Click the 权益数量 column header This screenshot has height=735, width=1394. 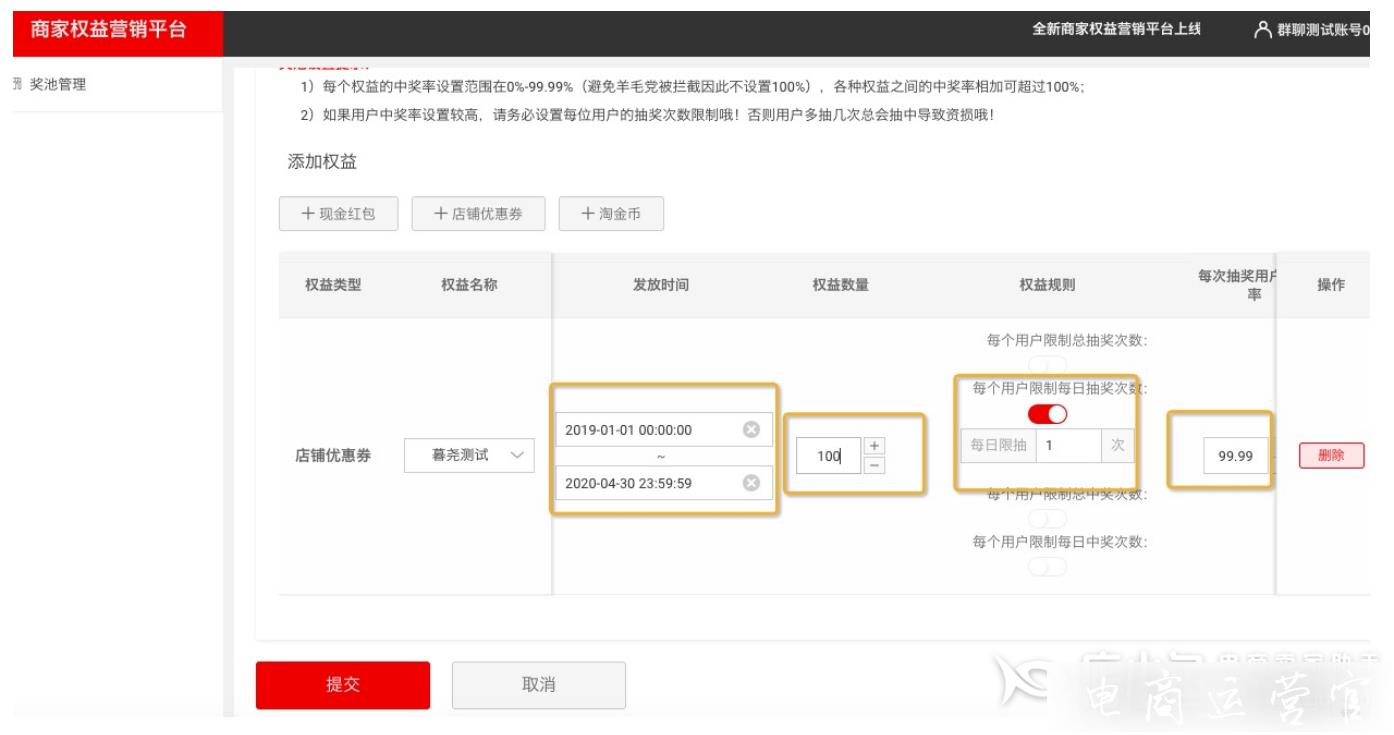[841, 285]
